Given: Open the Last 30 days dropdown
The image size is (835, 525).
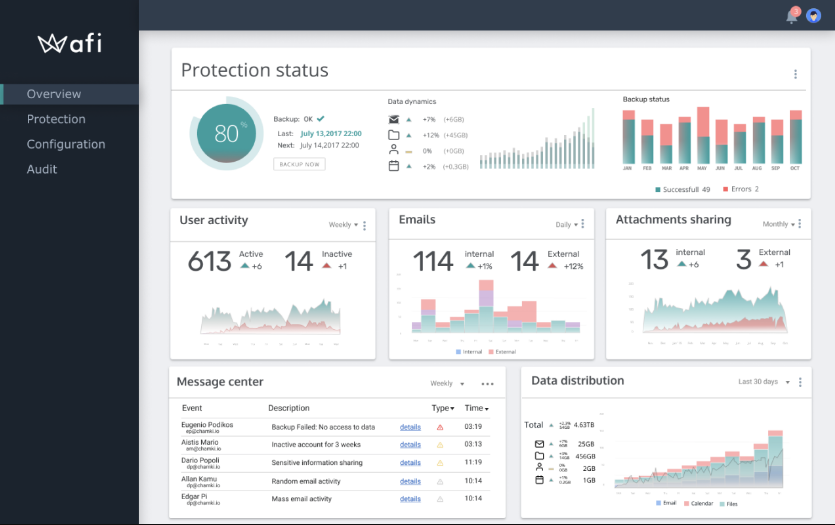Looking at the screenshot, I should pyautogui.click(x=764, y=382).
